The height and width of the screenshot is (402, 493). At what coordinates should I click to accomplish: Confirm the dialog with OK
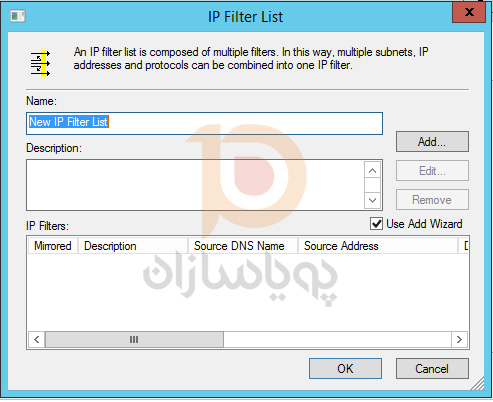coord(345,368)
